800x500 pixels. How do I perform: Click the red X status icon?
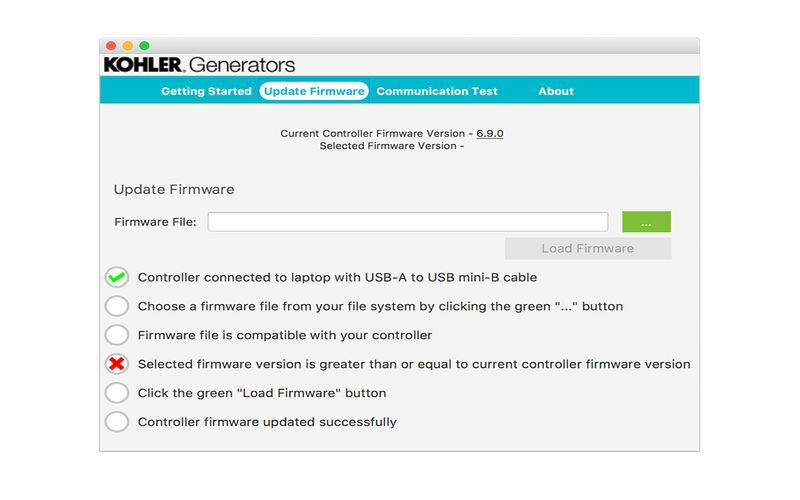coord(117,364)
